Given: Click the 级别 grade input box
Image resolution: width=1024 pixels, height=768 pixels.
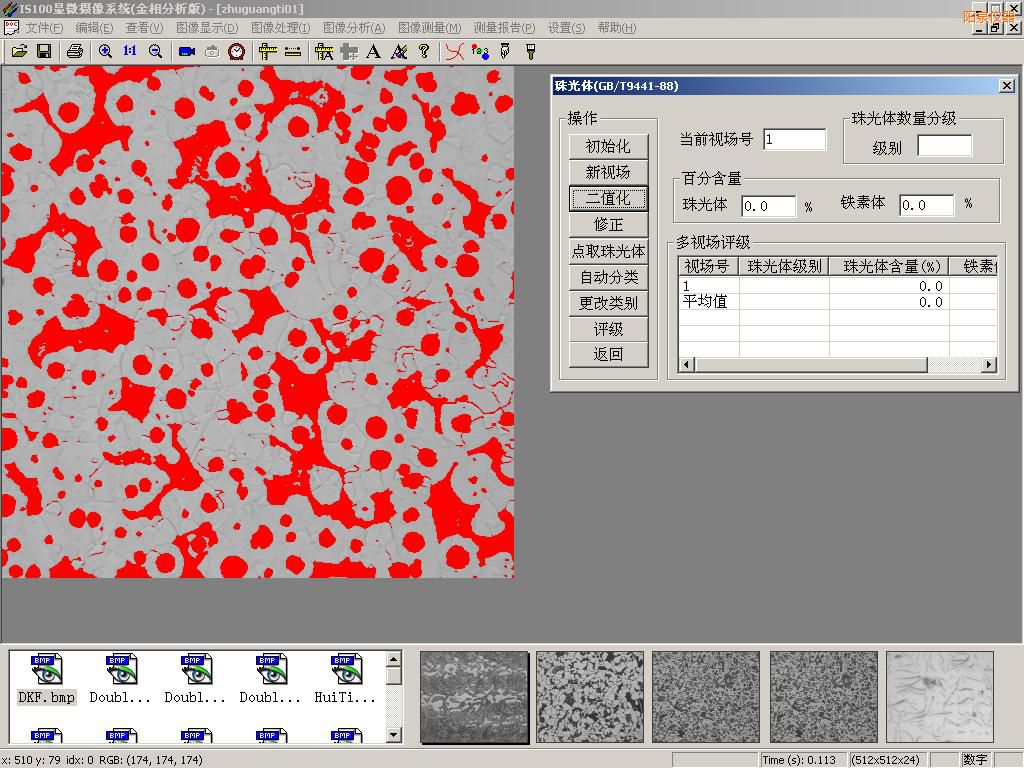Looking at the screenshot, I should (x=944, y=147).
